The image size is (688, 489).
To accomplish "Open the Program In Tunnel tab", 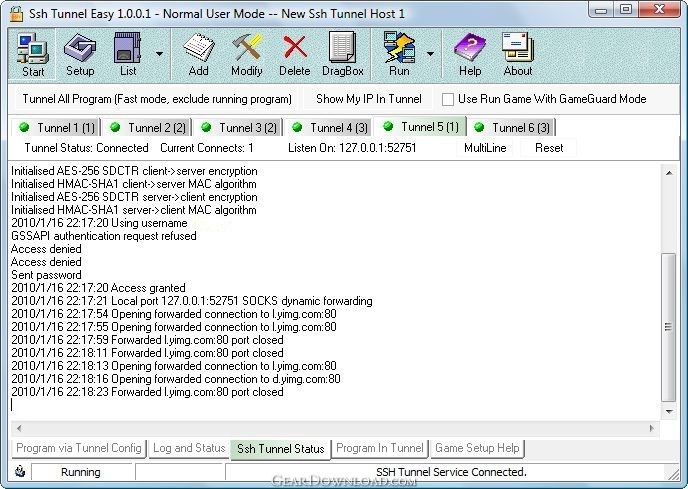I will coord(380,448).
